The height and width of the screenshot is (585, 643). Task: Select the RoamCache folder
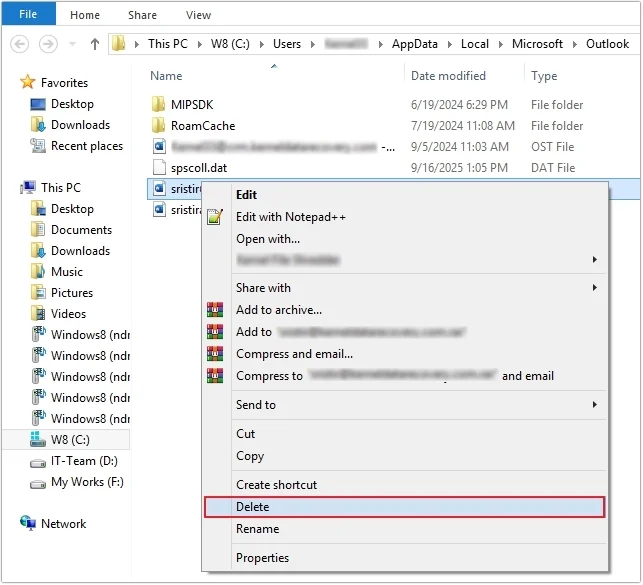pyautogui.click(x=203, y=126)
